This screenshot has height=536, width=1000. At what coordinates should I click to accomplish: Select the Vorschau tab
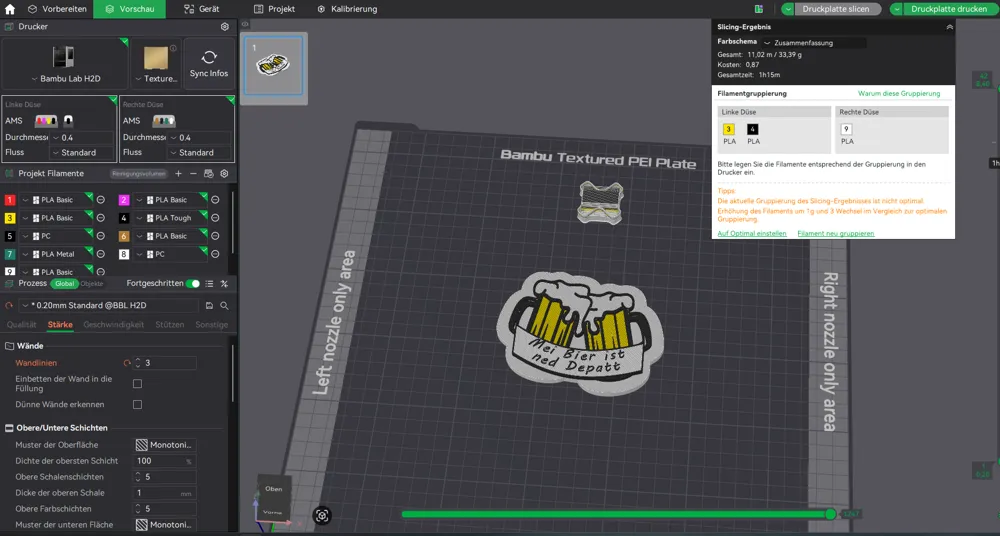(x=129, y=9)
